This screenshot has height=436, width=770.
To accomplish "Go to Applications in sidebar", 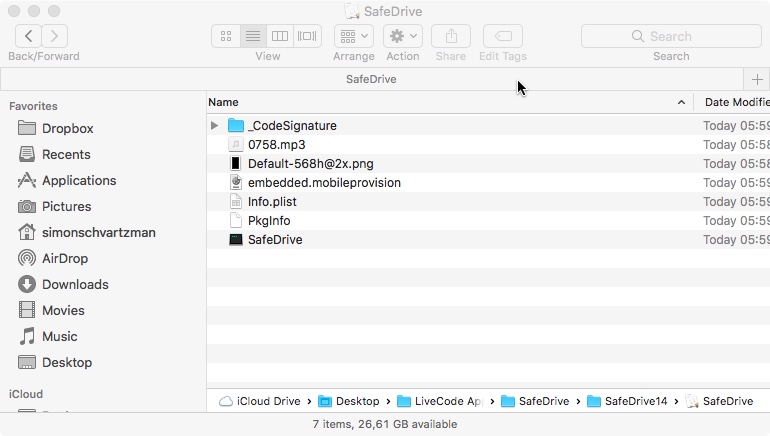I will pos(78,180).
